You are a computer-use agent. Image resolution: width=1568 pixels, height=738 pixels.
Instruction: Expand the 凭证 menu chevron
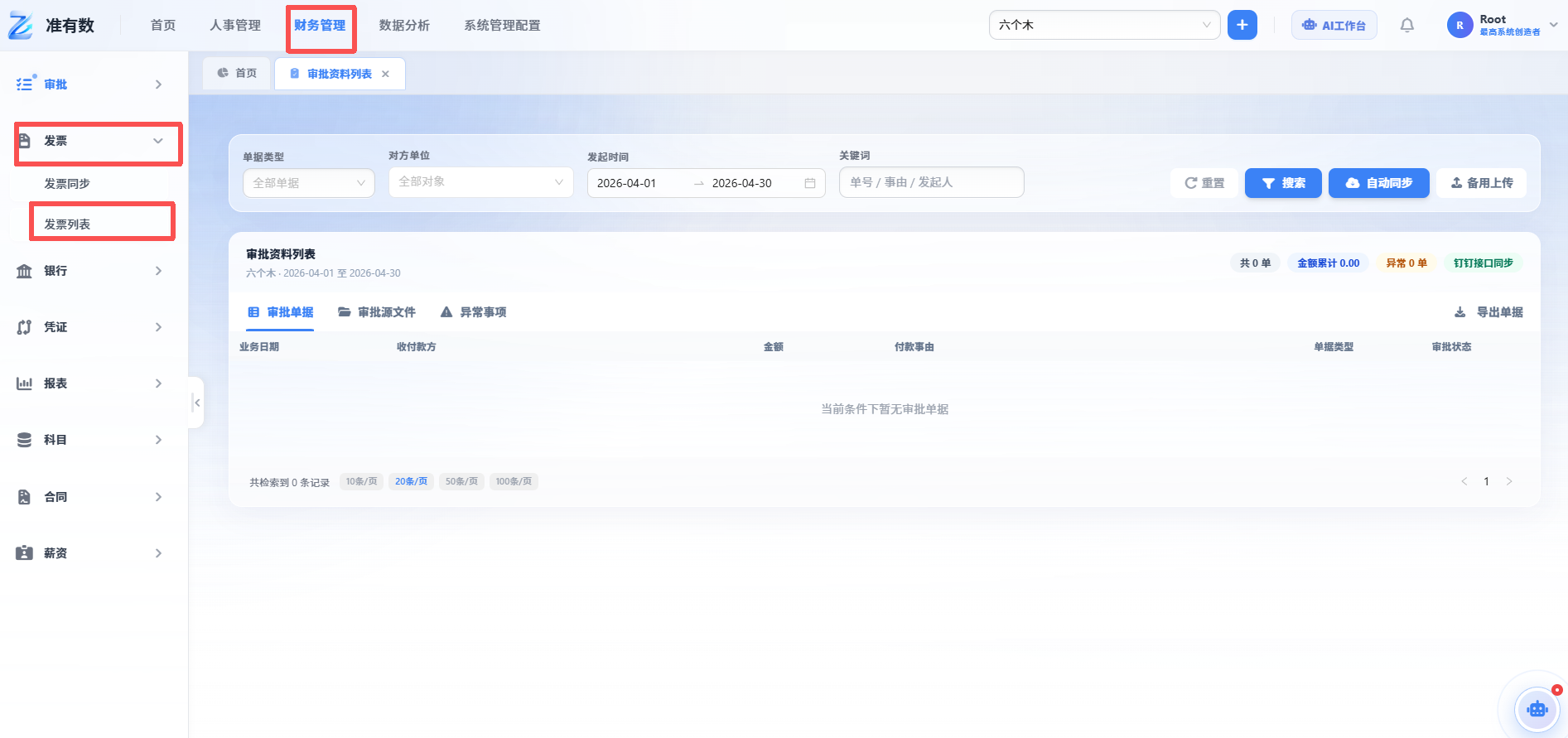[x=158, y=327]
